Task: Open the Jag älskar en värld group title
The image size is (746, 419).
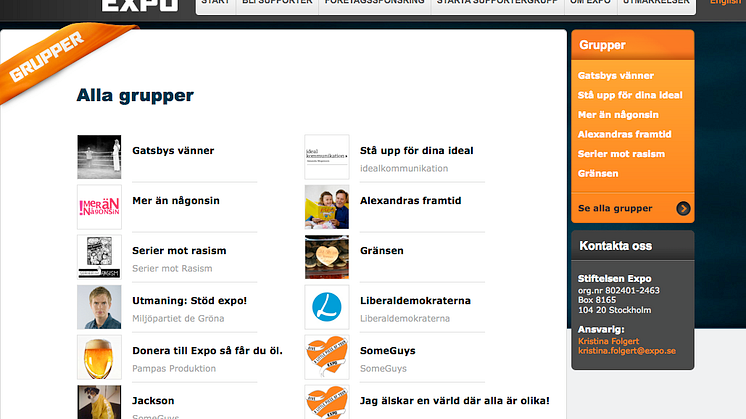Action: [x=454, y=401]
